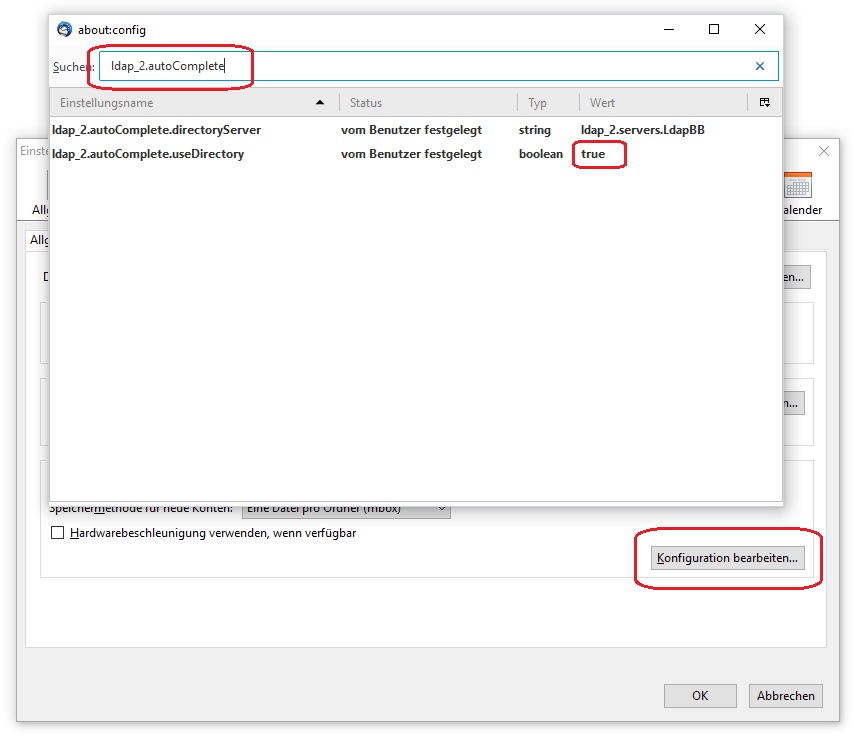The image size is (854, 735).
Task: Click Abbrechen to cancel the settings
Action: click(x=785, y=696)
